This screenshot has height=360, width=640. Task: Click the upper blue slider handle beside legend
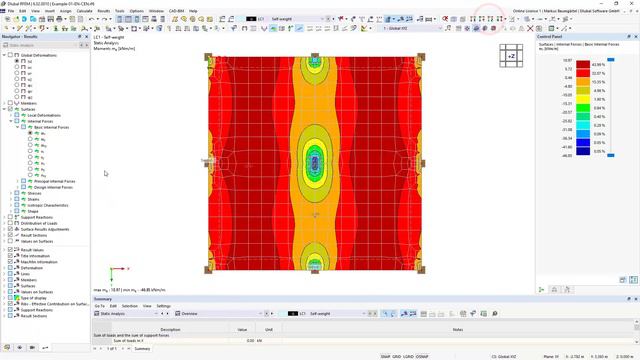(x=611, y=60)
